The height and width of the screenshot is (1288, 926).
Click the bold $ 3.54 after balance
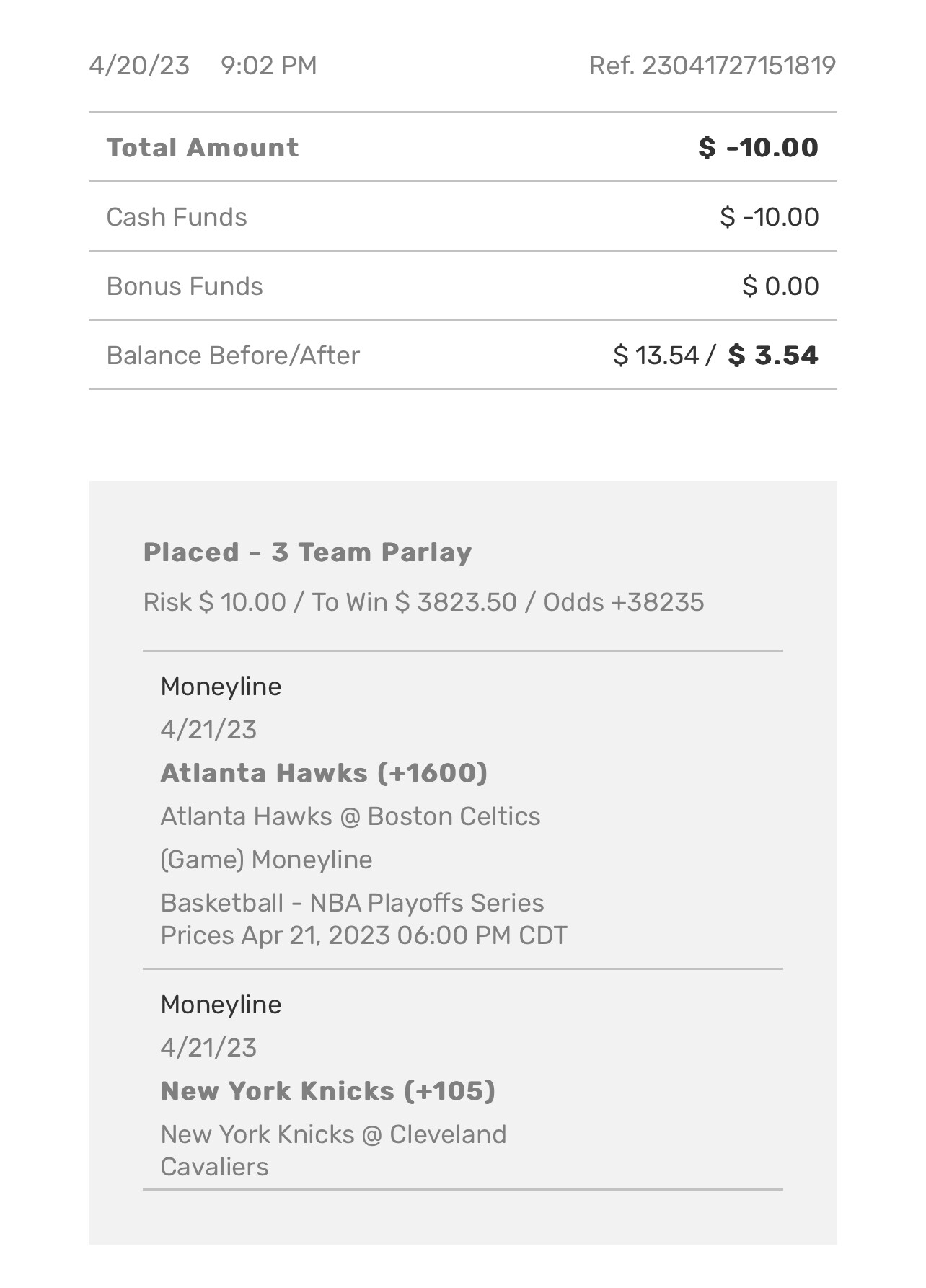773,356
